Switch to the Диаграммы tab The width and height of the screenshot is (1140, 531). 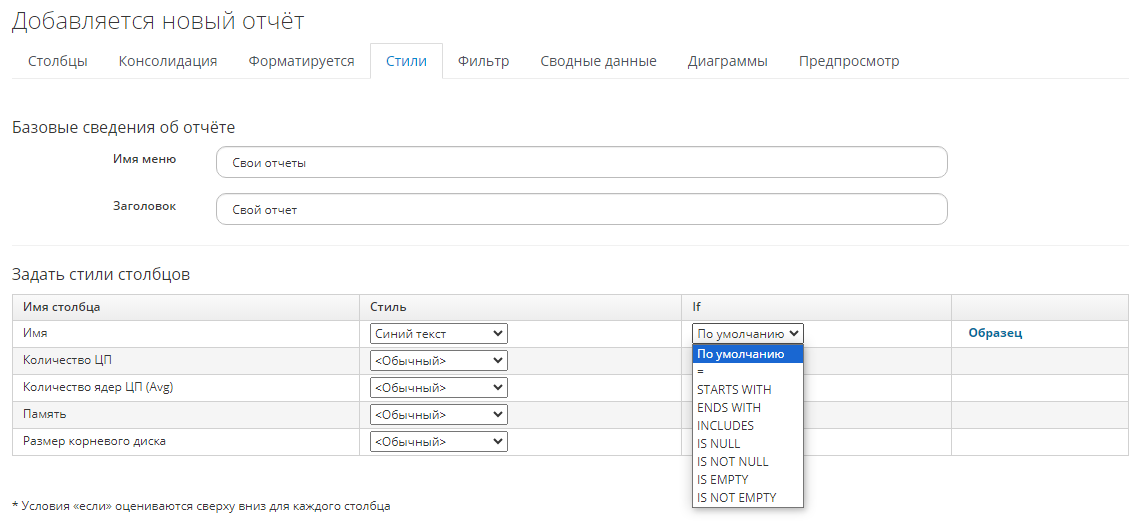[727, 61]
